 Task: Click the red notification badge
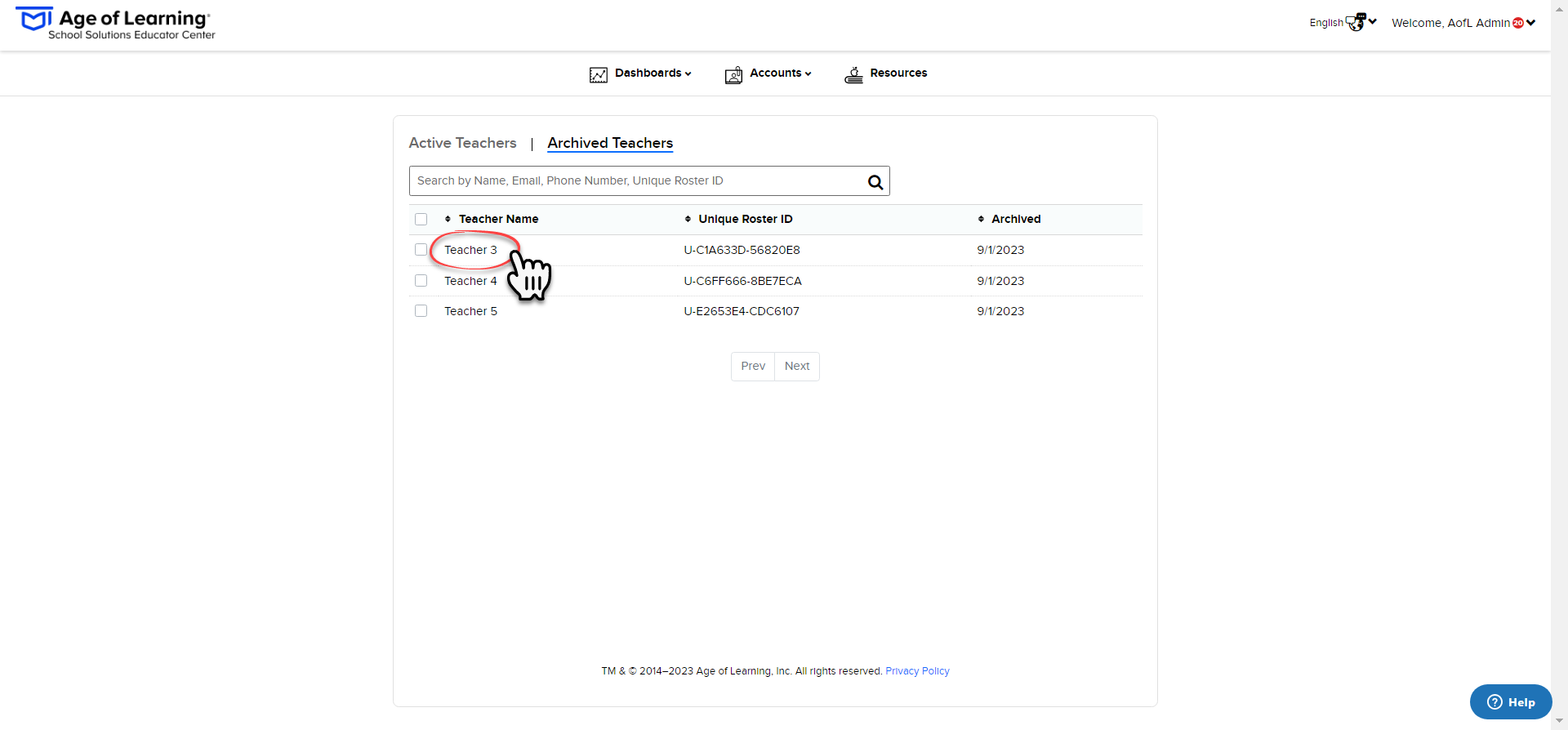point(1518,23)
